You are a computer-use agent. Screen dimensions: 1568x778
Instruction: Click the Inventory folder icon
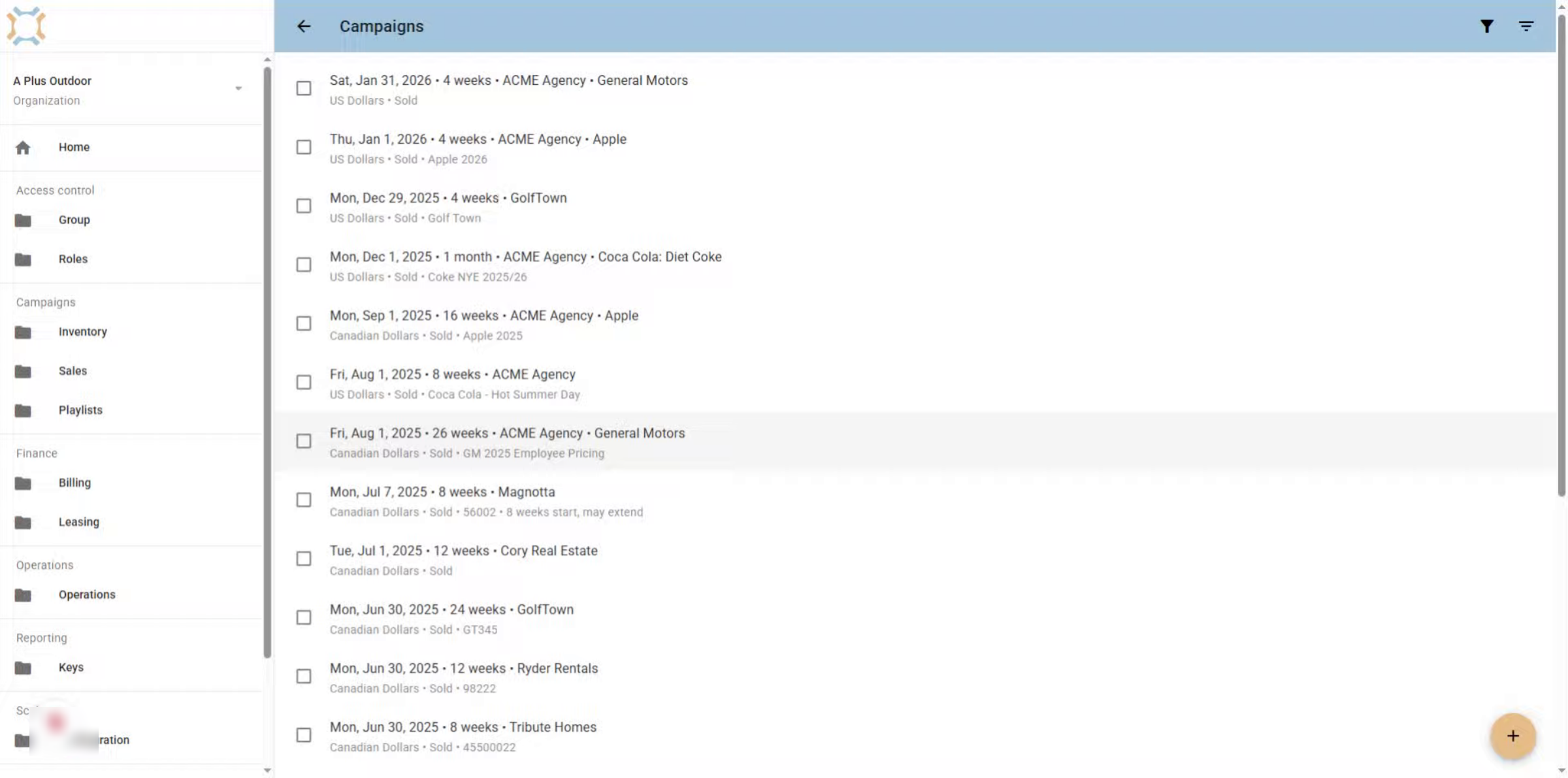[x=23, y=332]
